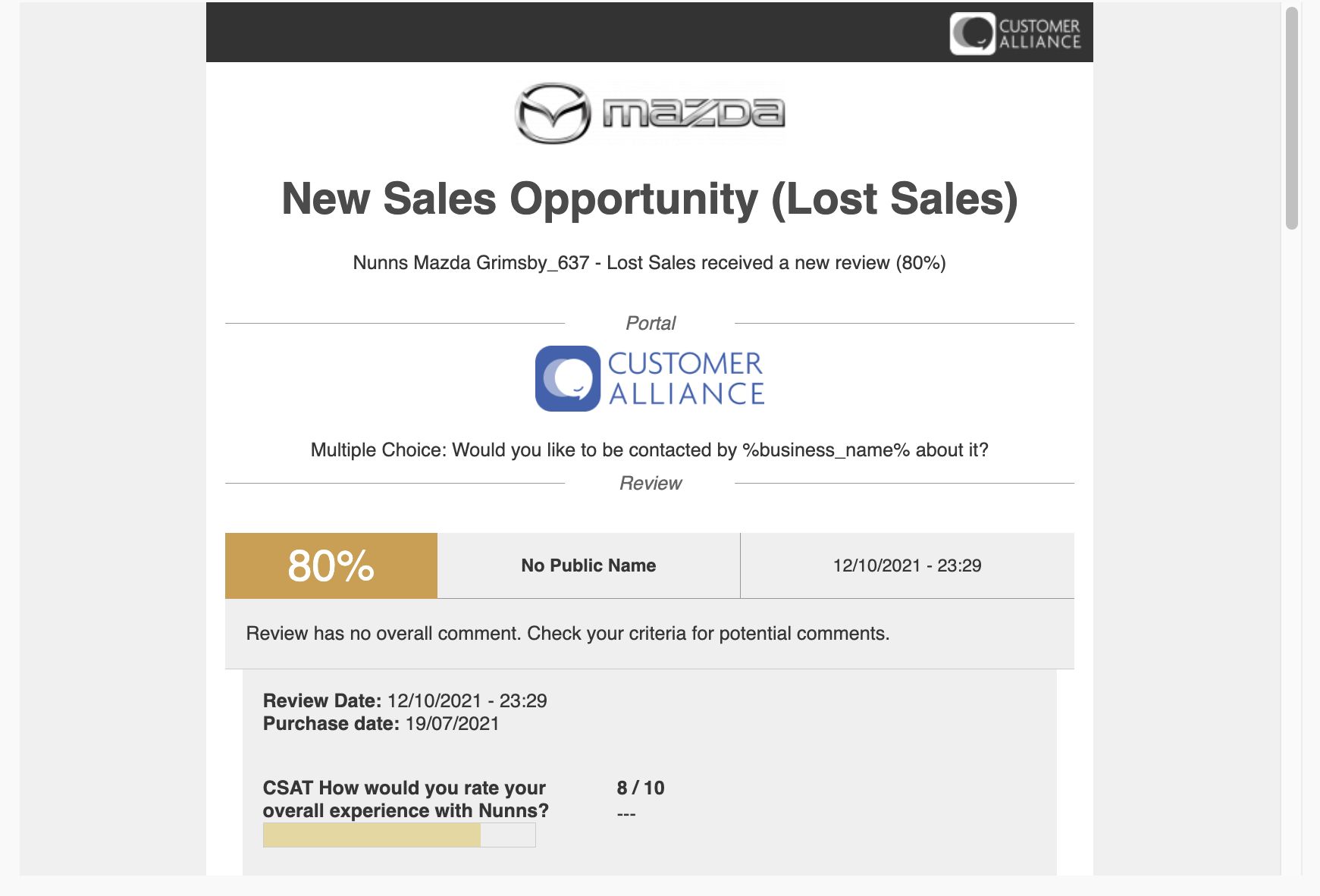Click the New Sales Opportunity heading

click(650, 199)
